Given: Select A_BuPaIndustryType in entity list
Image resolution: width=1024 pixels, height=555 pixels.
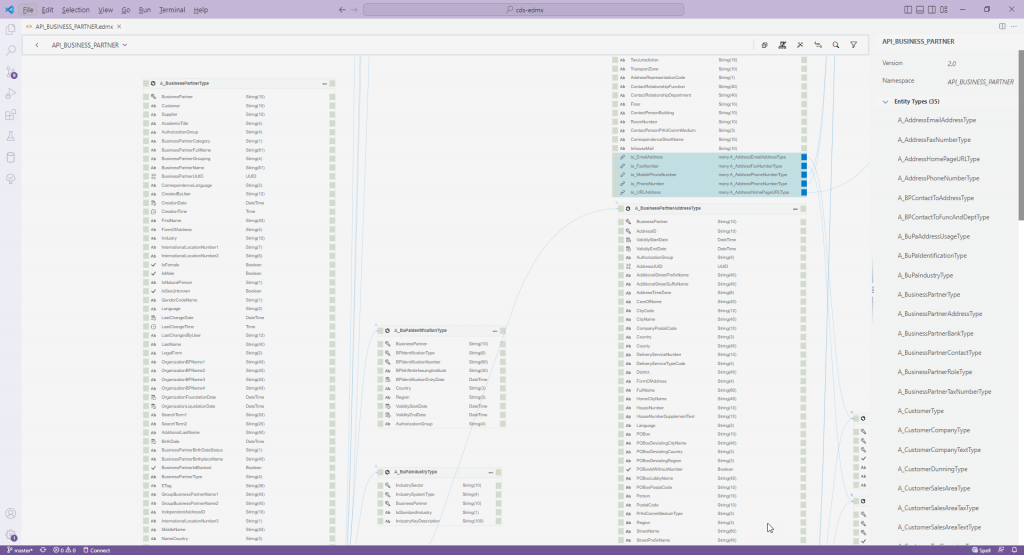Looking at the screenshot, I should tap(925, 276).
